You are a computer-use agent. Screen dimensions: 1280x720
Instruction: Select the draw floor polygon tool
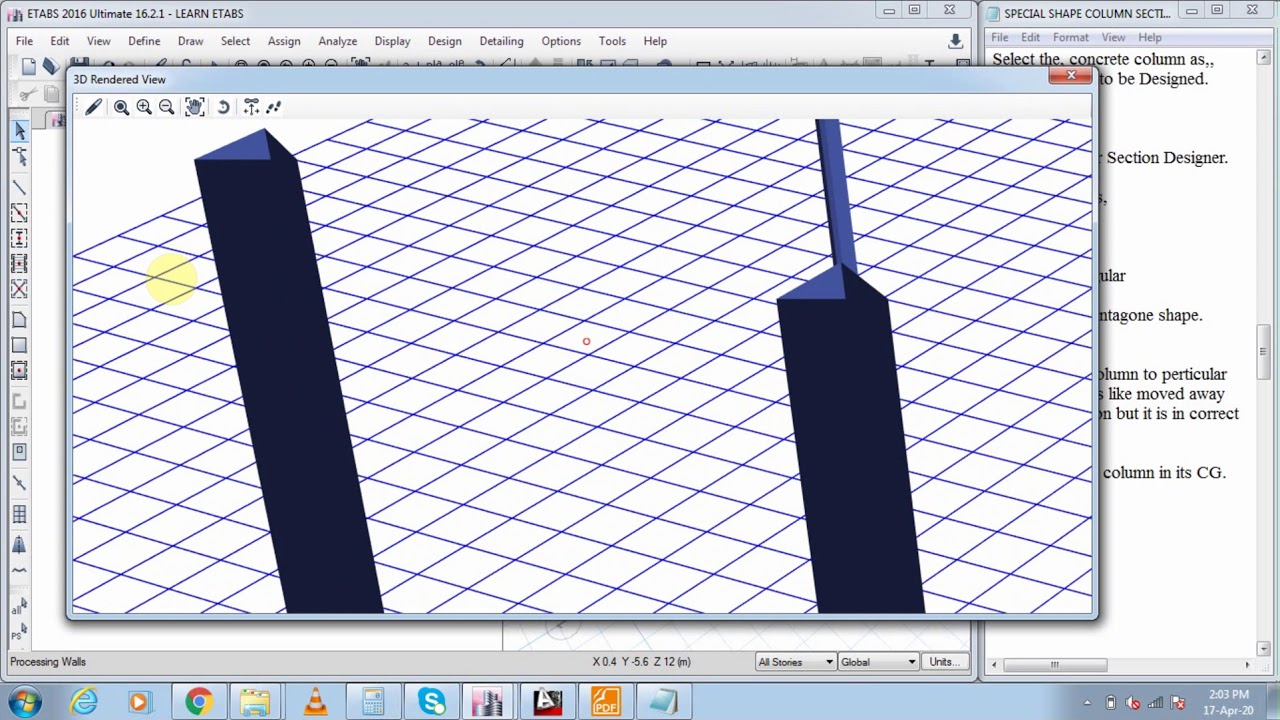tap(19, 320)
